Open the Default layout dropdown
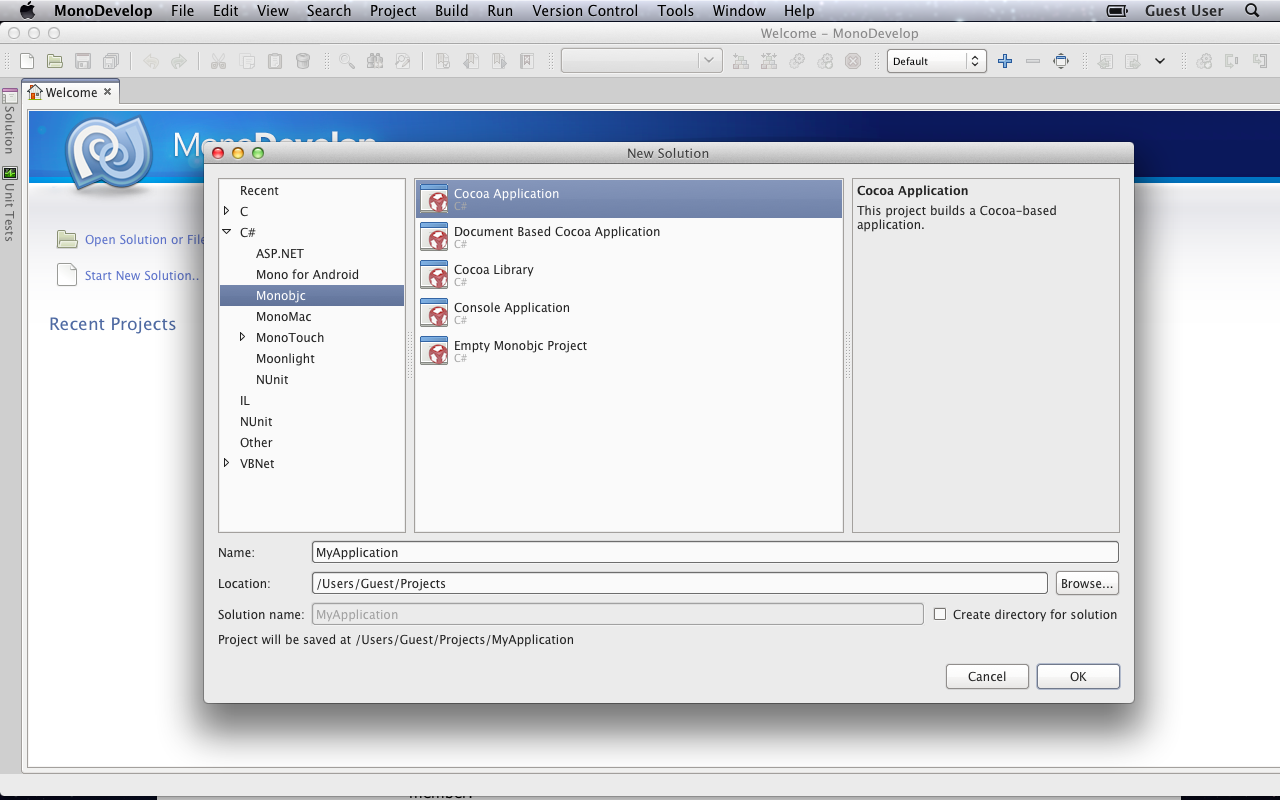The height and width of the screenshot is (800, 1280). (x=936, y=61)
